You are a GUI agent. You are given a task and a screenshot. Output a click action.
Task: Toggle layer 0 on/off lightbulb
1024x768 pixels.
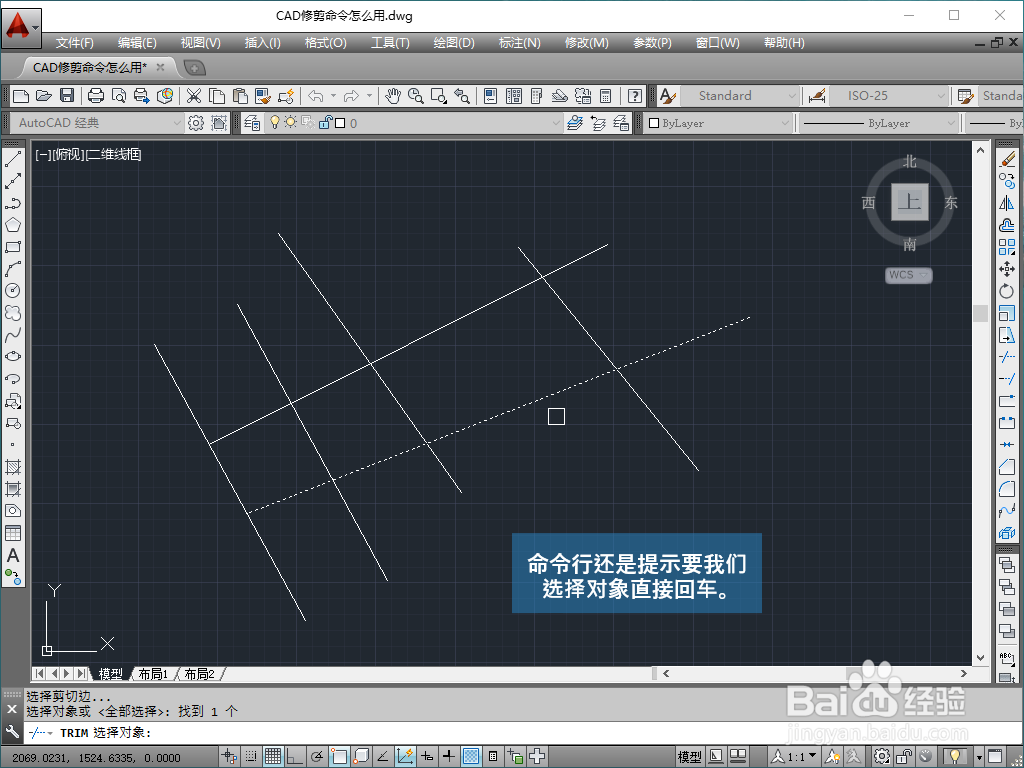click(275, 122)
